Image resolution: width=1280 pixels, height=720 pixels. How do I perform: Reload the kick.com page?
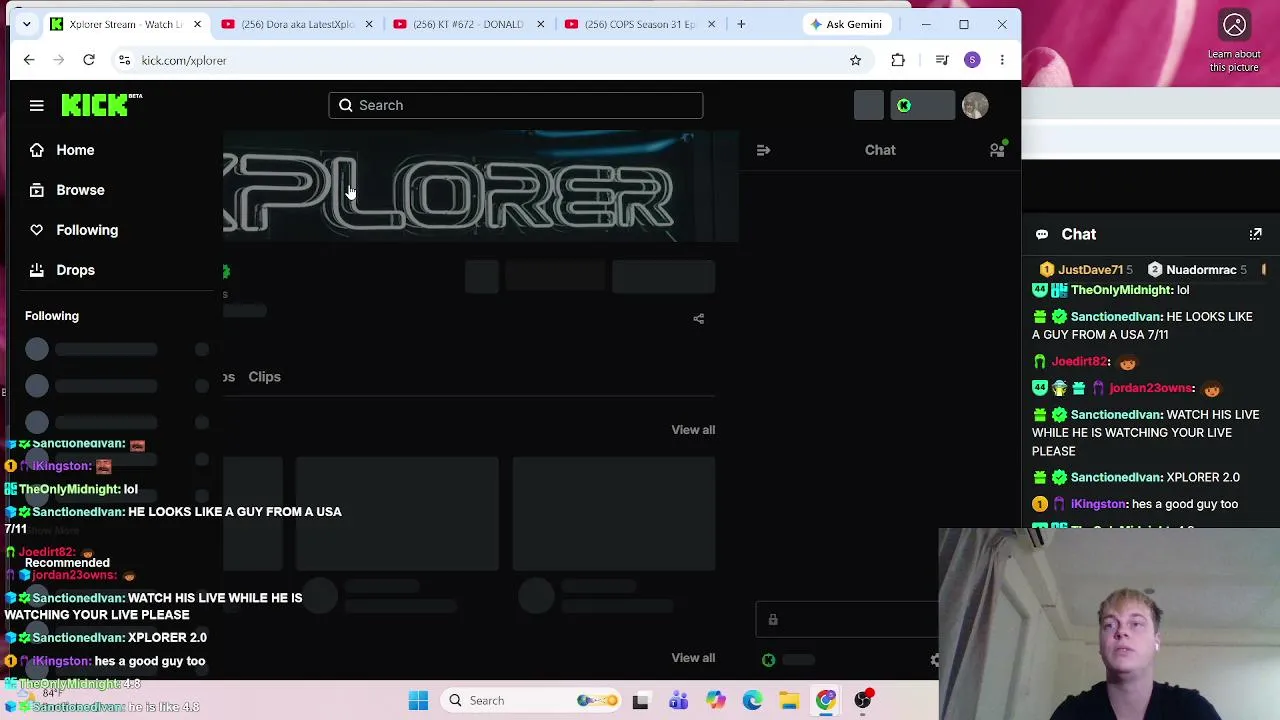coord(89,60)
